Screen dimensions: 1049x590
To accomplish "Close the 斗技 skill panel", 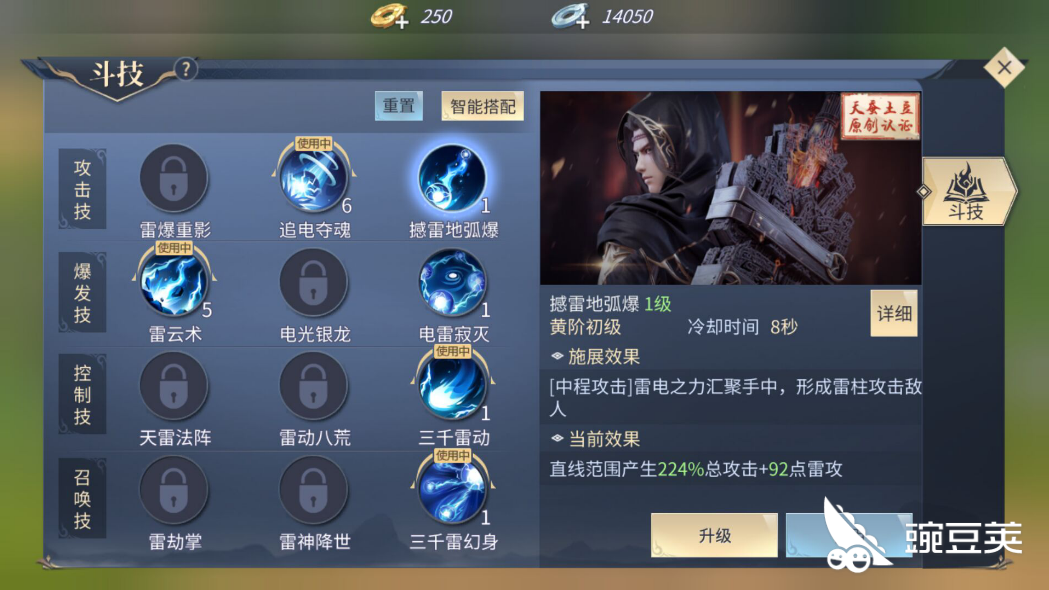I will 1004,67.
